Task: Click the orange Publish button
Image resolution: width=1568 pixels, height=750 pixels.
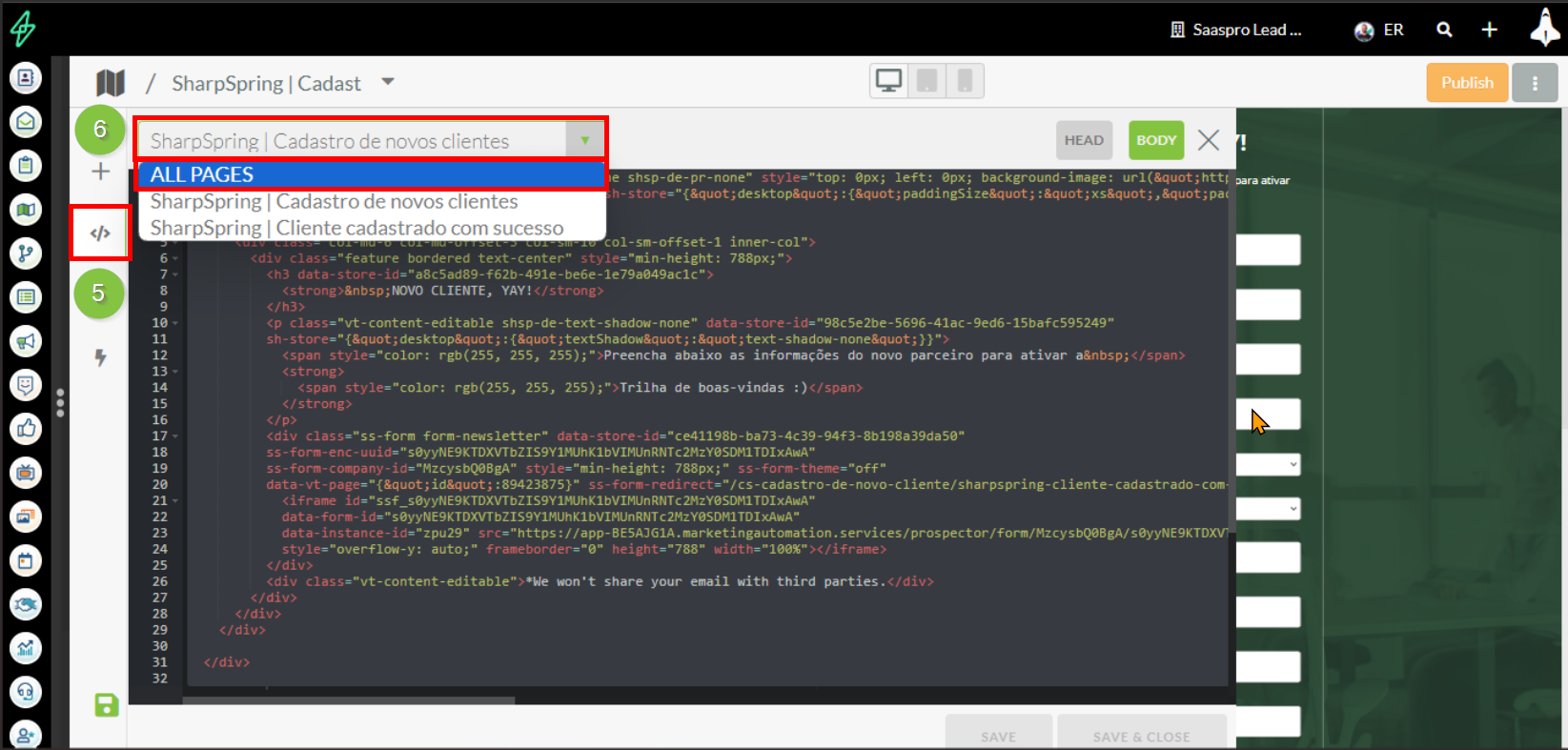Action: (x=1466, y=83)
